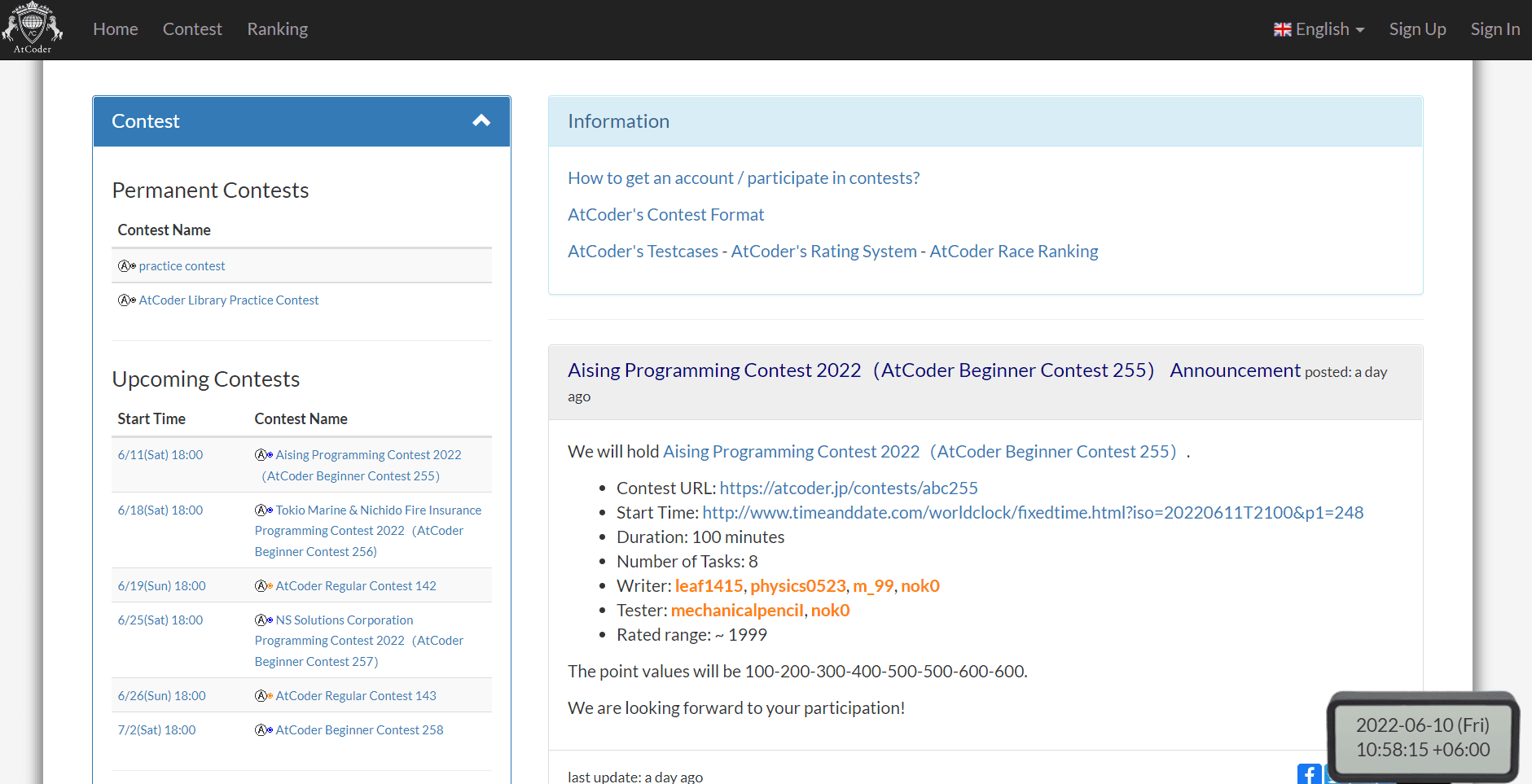Open AtCoder Regular Contest 143
The height and width of the screenshot is (784, 1532).
click(x=356, y=696)
